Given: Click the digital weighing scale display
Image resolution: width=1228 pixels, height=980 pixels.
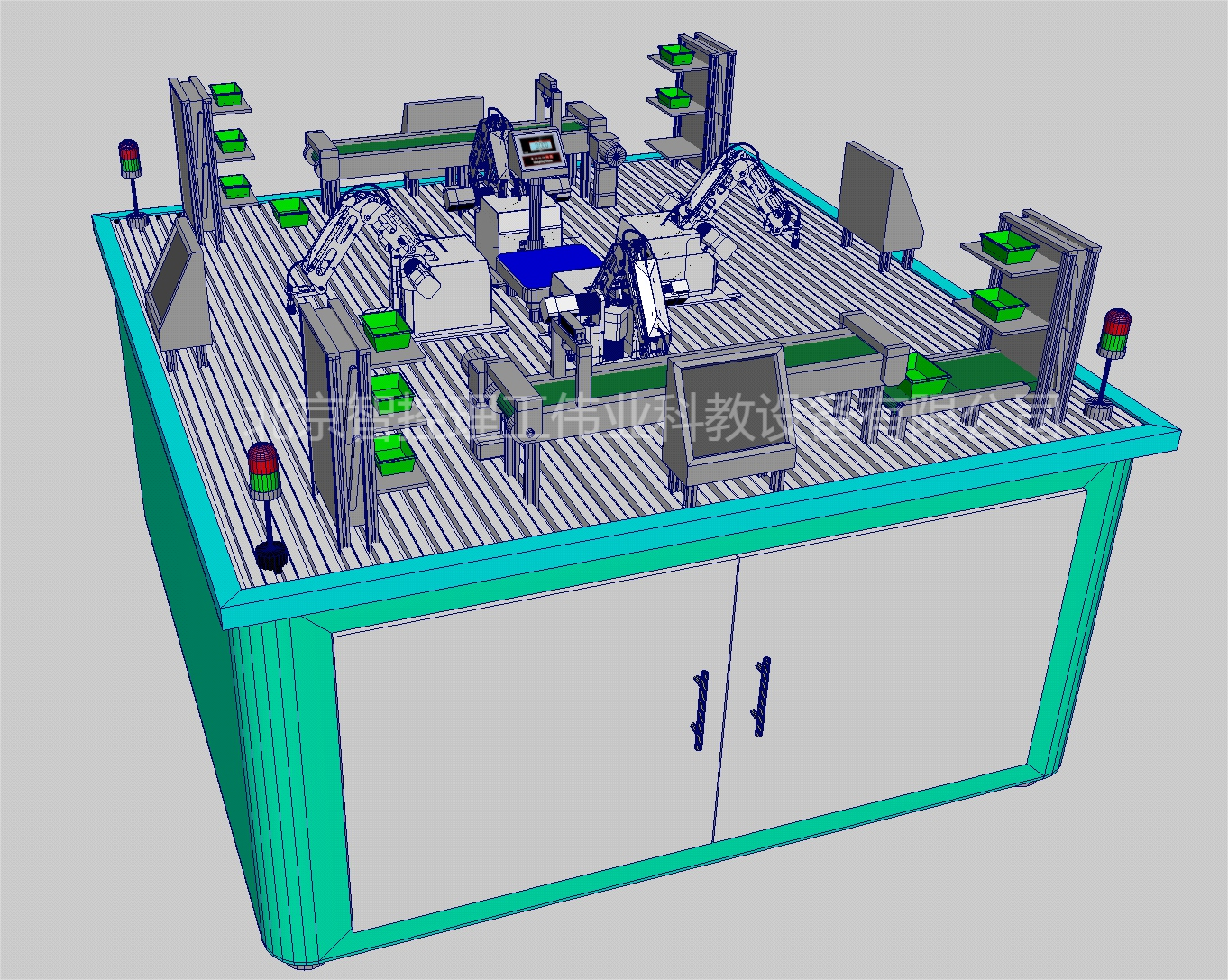Looking at the screenshot, I should (x=539, y=147).
